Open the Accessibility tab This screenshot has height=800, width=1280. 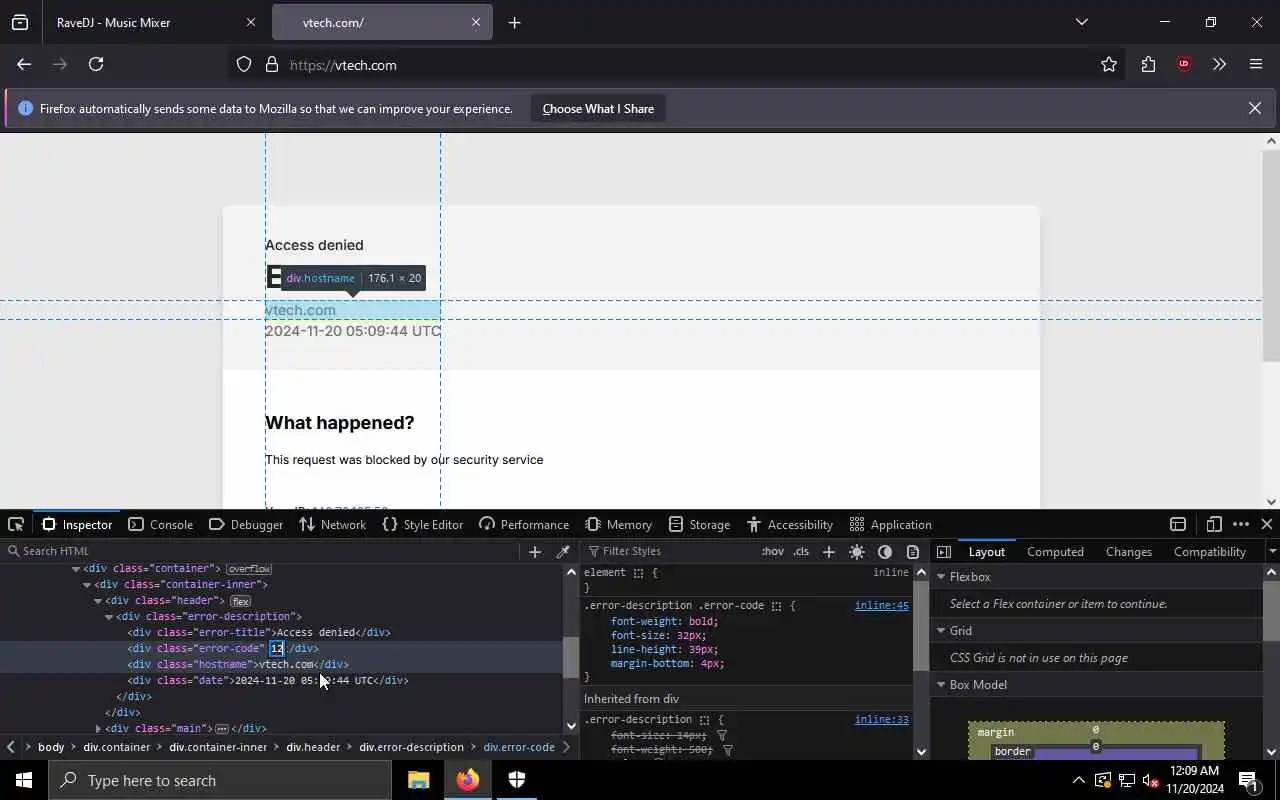coord(790,524)
